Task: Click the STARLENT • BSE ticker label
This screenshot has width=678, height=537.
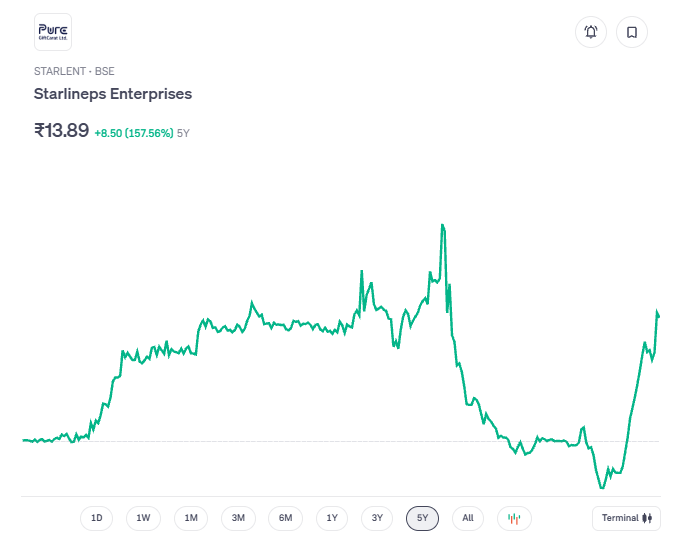Action: pyautogui.click(x=74, y=72)
